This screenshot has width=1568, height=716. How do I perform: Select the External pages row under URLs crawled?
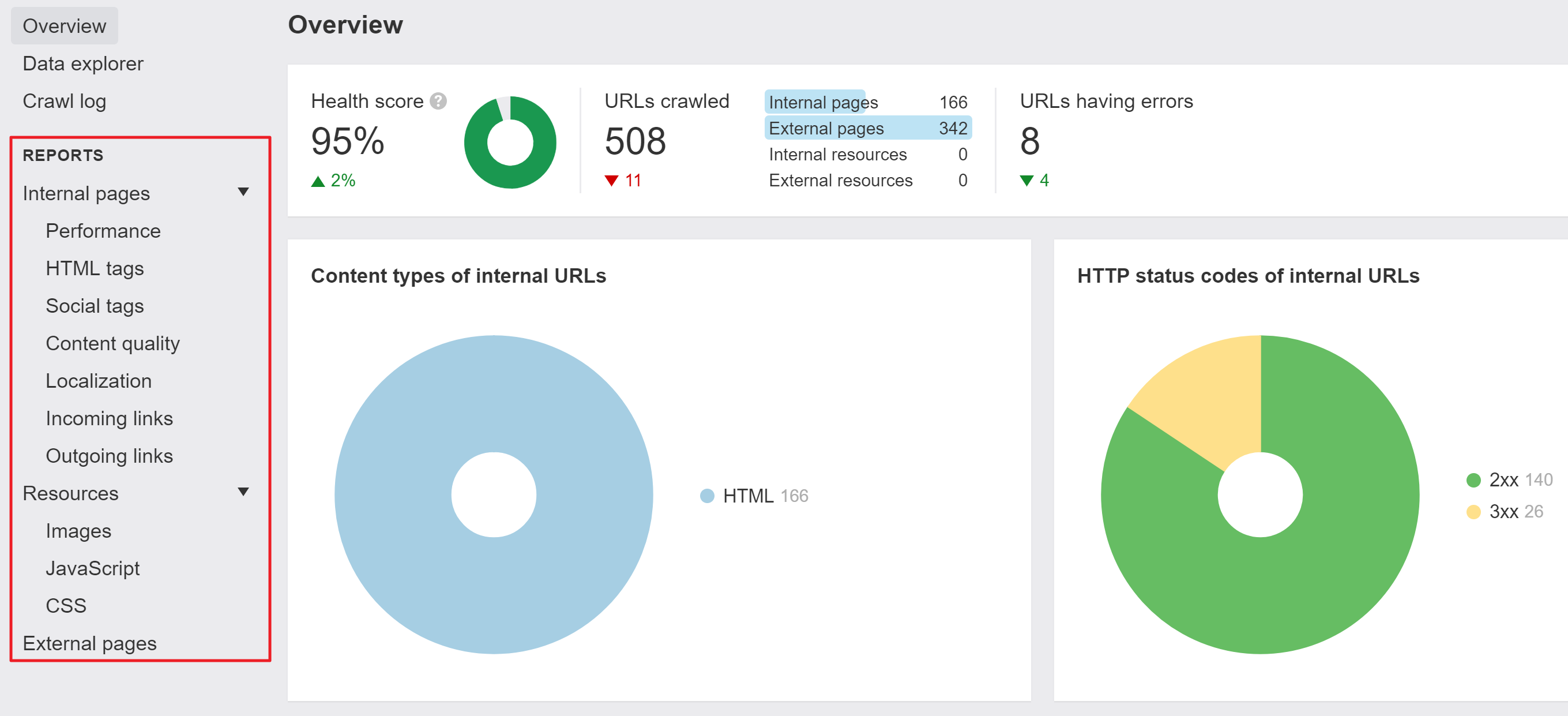(x=867, y=129)
